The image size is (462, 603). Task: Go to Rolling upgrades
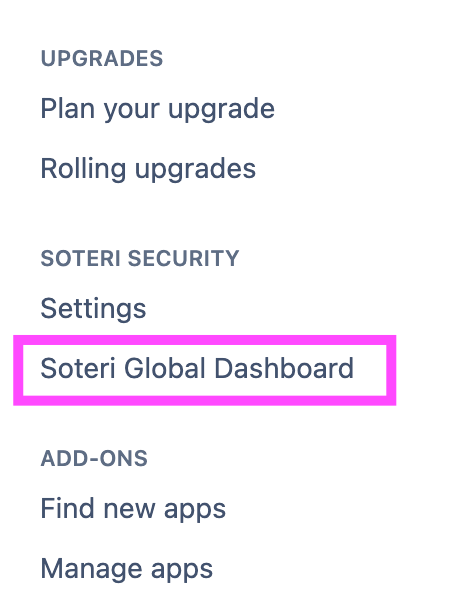point(148,170)
